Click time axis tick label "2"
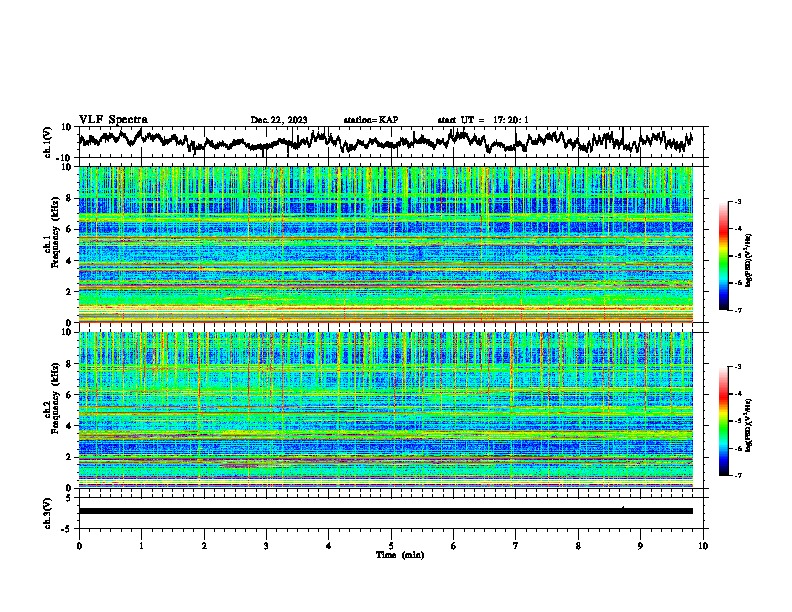 click(x=204, y=546)
